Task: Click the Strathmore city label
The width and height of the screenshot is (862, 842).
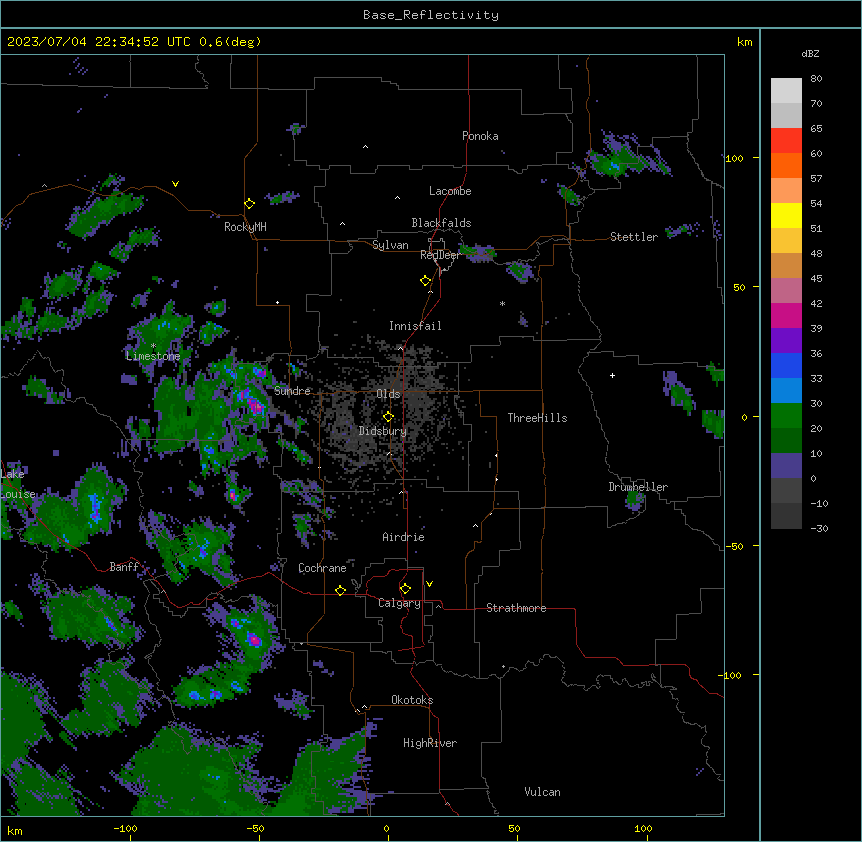Action: [516, 608]
